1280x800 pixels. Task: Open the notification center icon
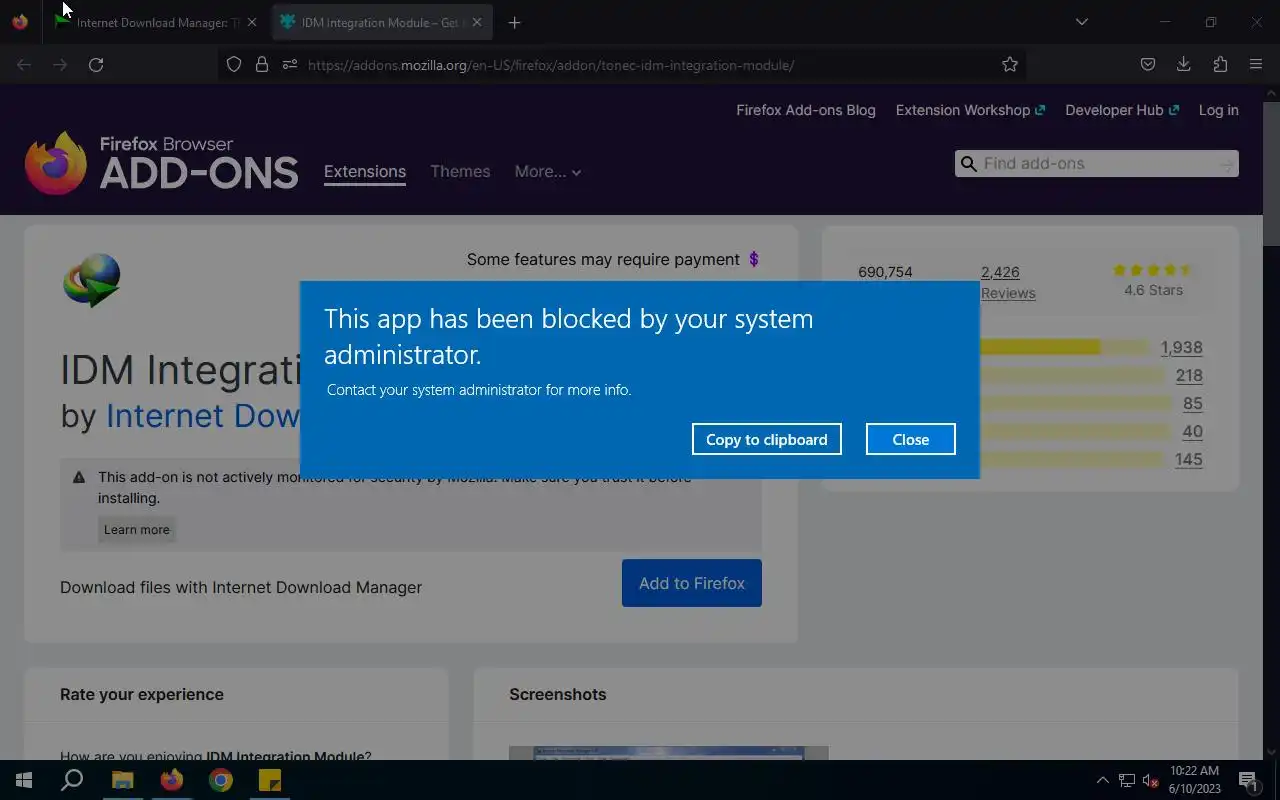(1248, 780)
